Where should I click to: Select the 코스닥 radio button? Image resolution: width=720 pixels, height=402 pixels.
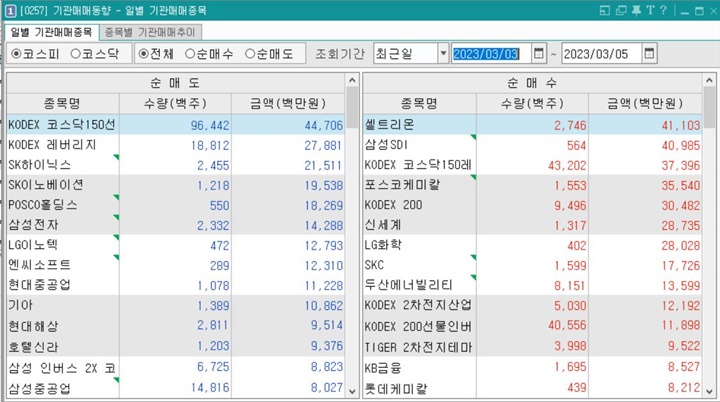[x=95, y=54]
